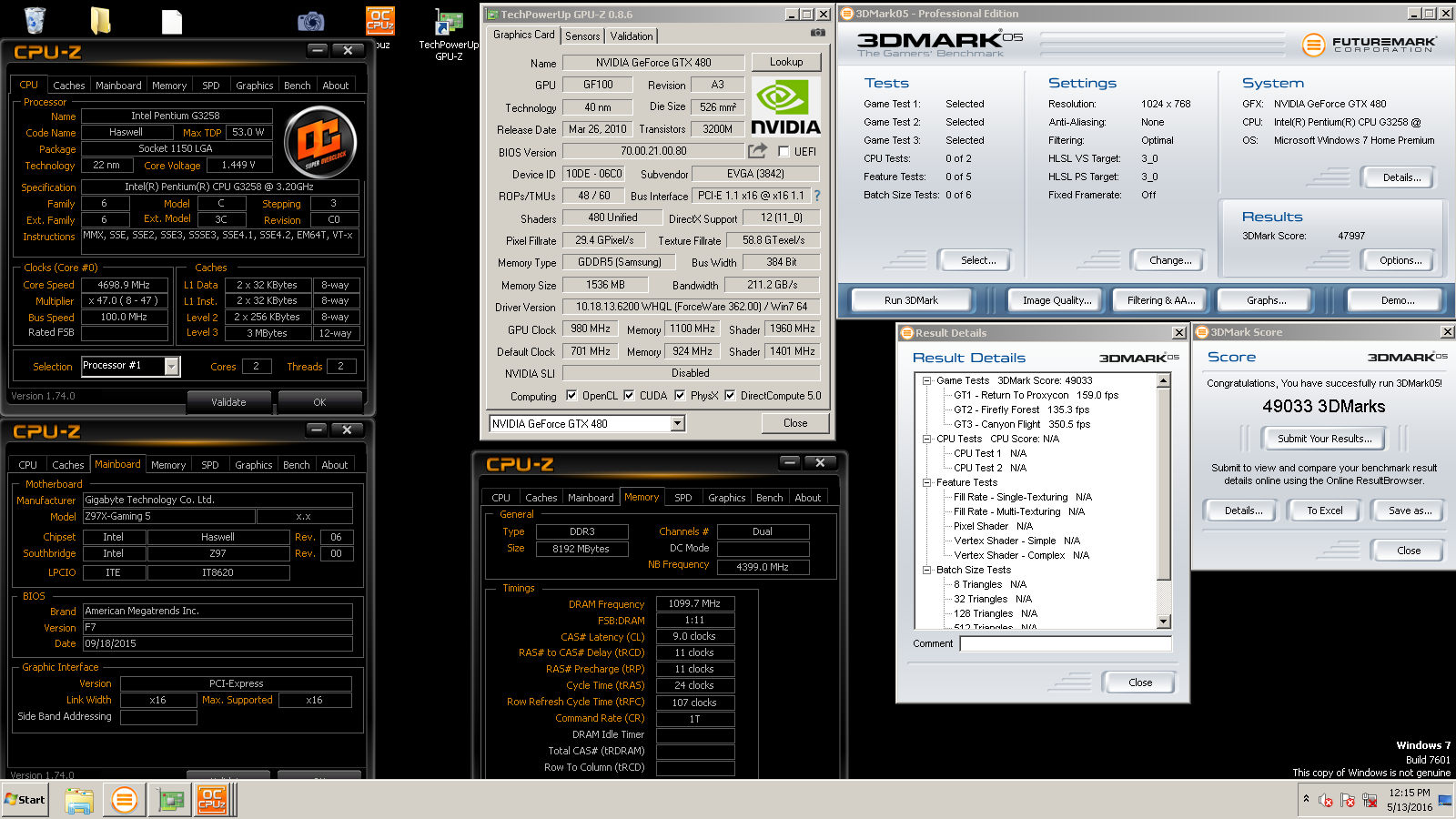Toggle the PhysX checkbox in GPU-Z
Viewport: 1456px width, 819px height.
point(680,395)
